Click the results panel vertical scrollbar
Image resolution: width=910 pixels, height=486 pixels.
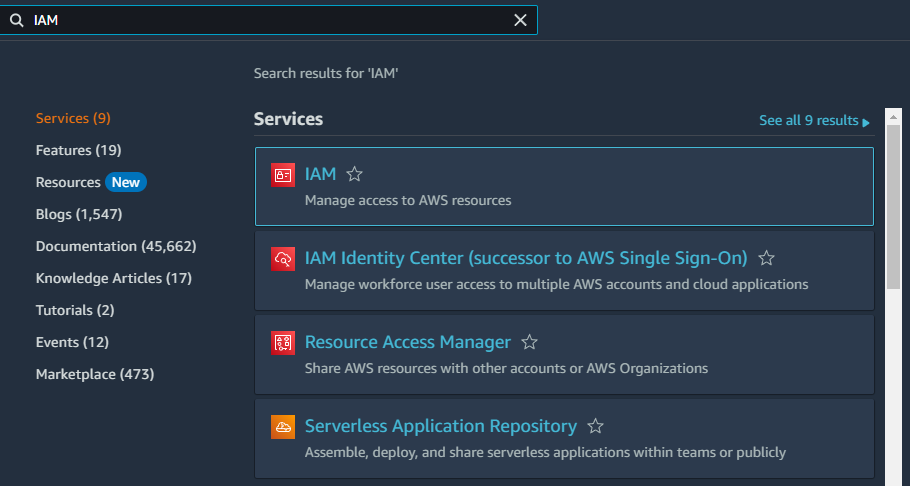click(894, 200)
